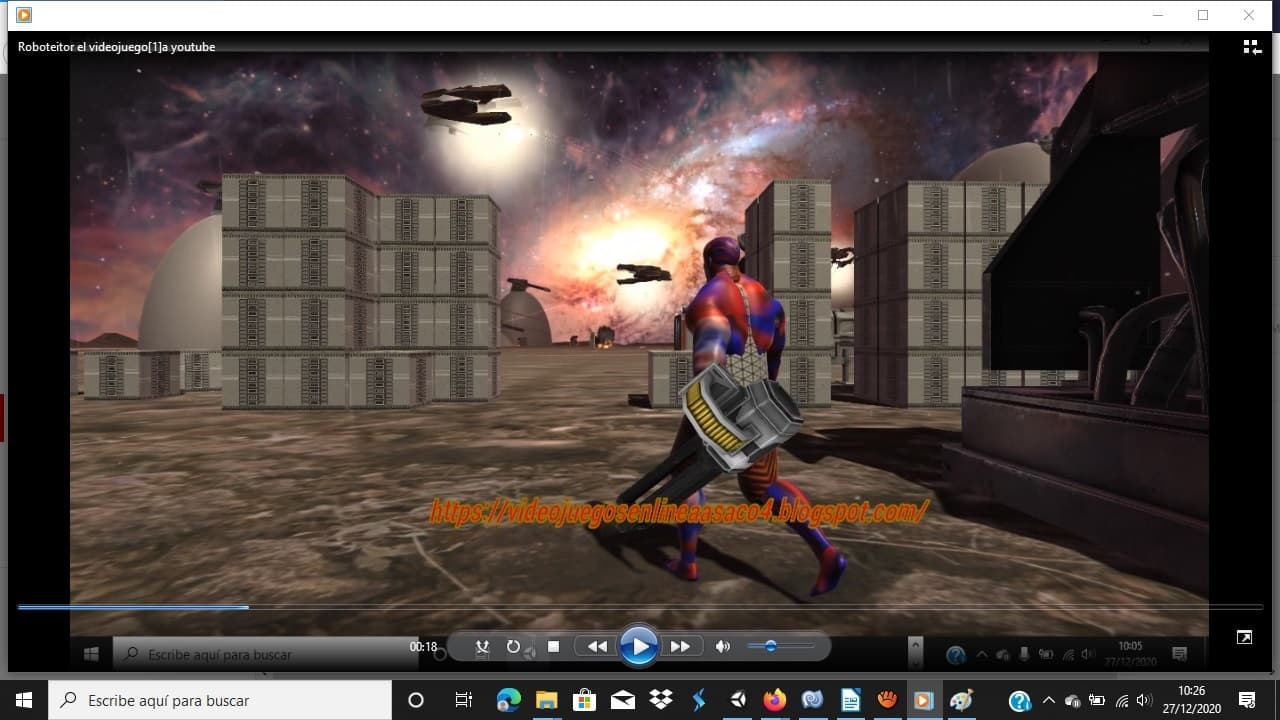Launch Firefox from the taskbar
This screenshot has height=720, width=1280.
pos(775,700)
